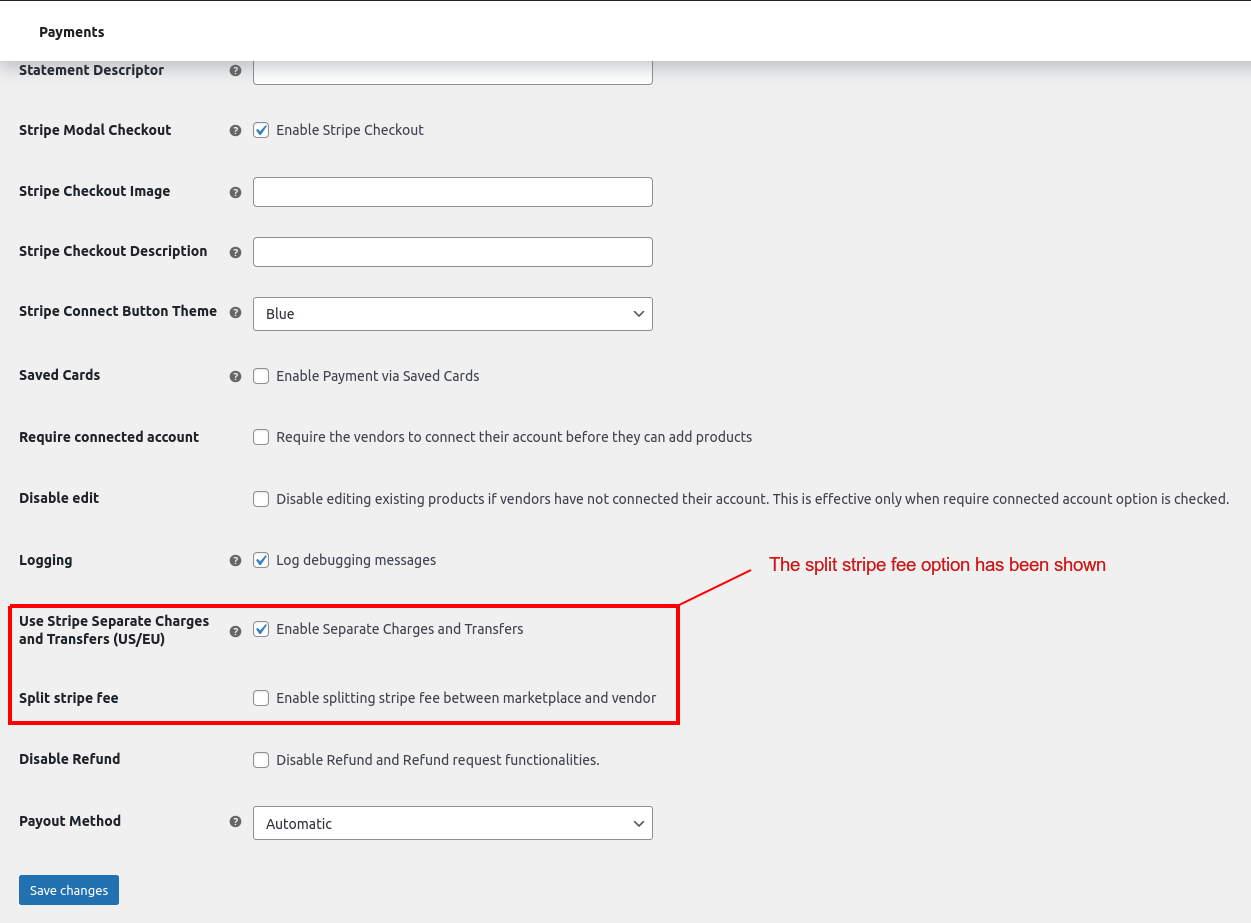
Task: Click Save changes button
Action: tap(69, 890)
